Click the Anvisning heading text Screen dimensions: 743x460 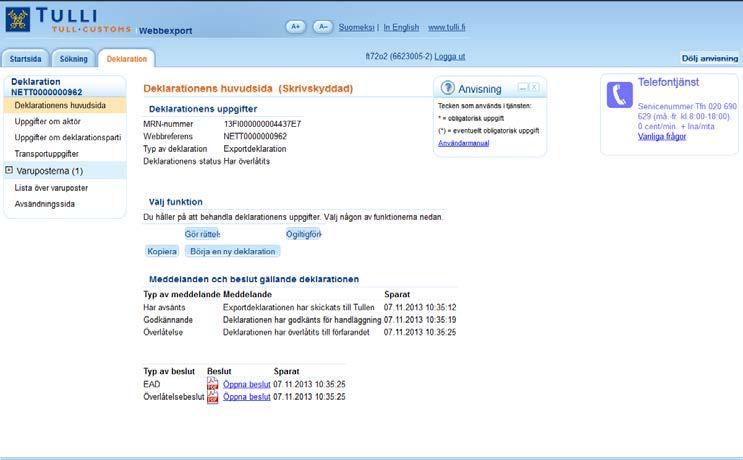click(x=480, y=89)
